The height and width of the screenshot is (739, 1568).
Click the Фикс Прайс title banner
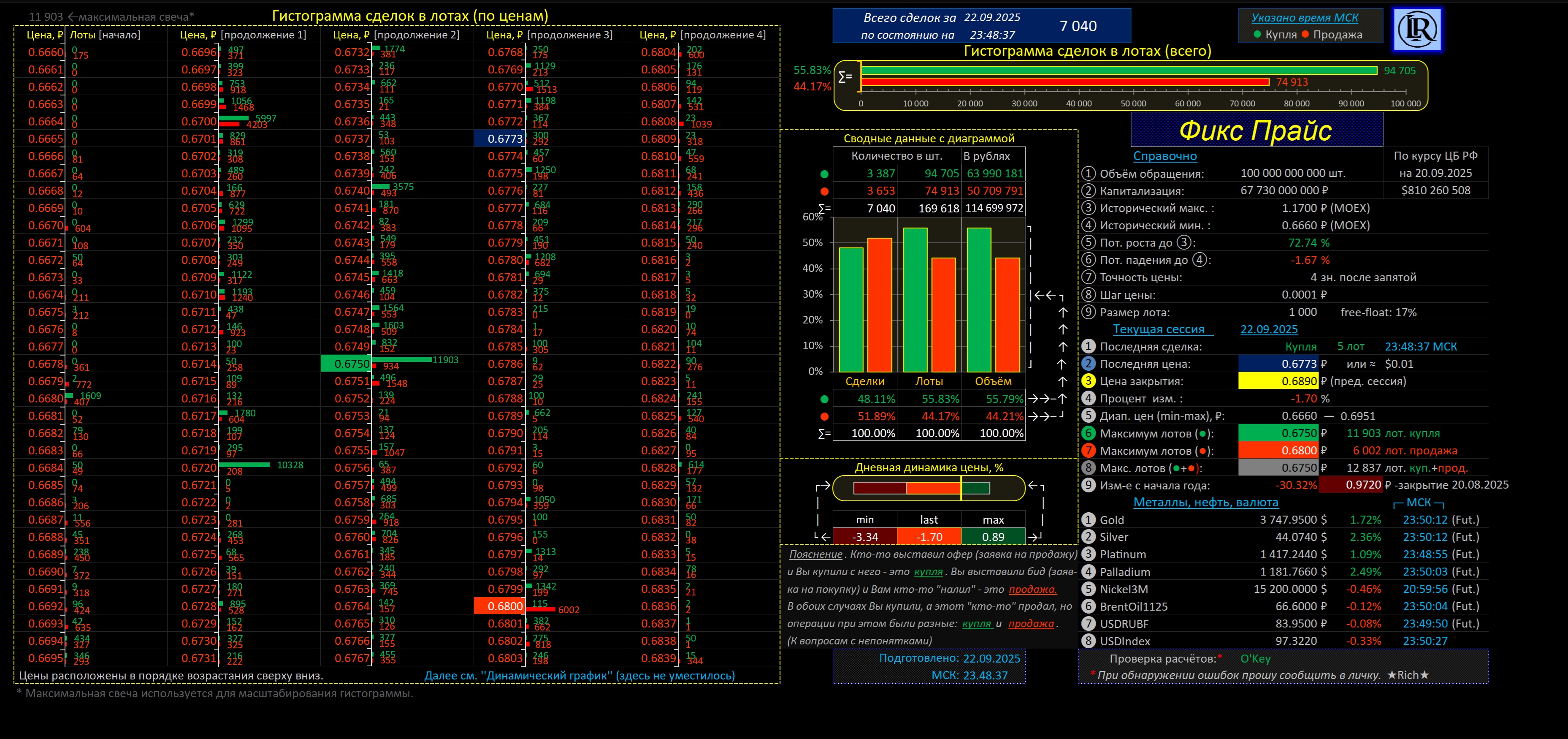[1257, 130]
